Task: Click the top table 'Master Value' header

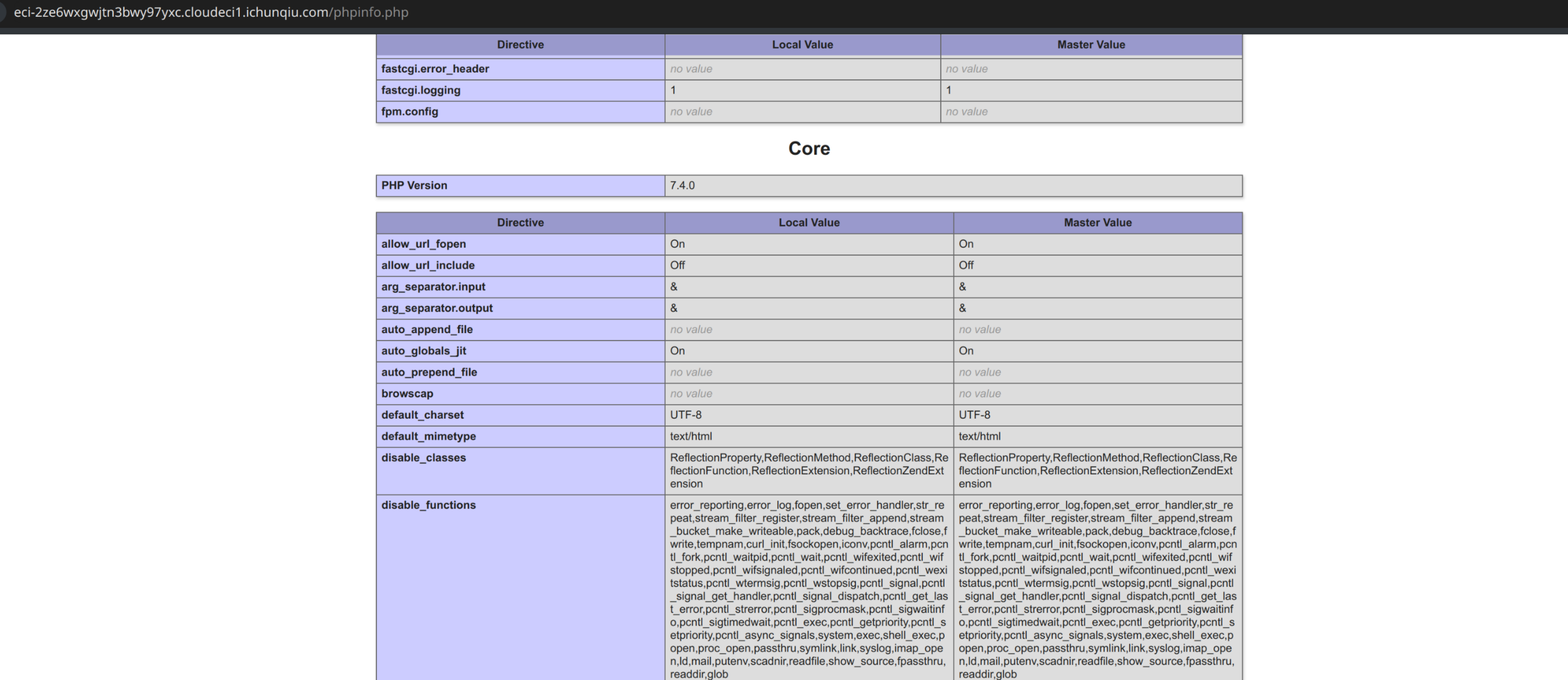Action: pos(1091,45)
